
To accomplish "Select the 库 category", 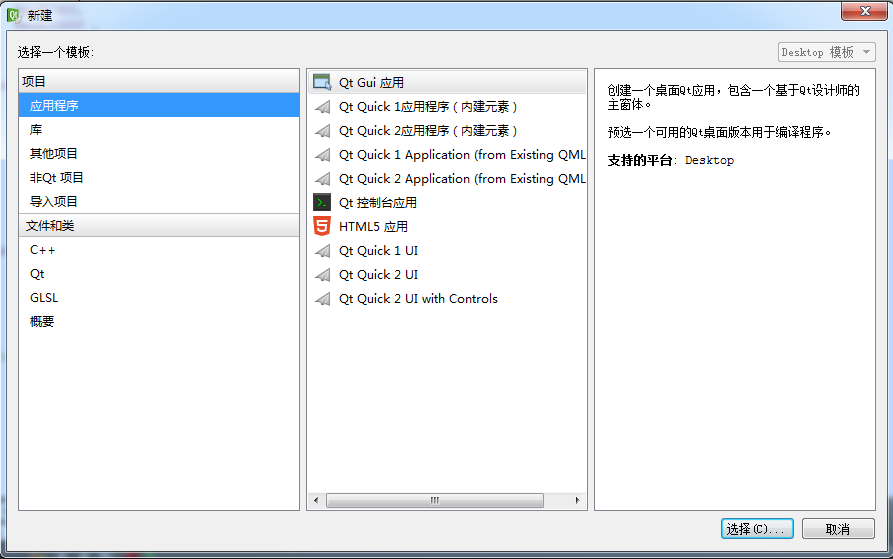I will (x=159, y=130).
